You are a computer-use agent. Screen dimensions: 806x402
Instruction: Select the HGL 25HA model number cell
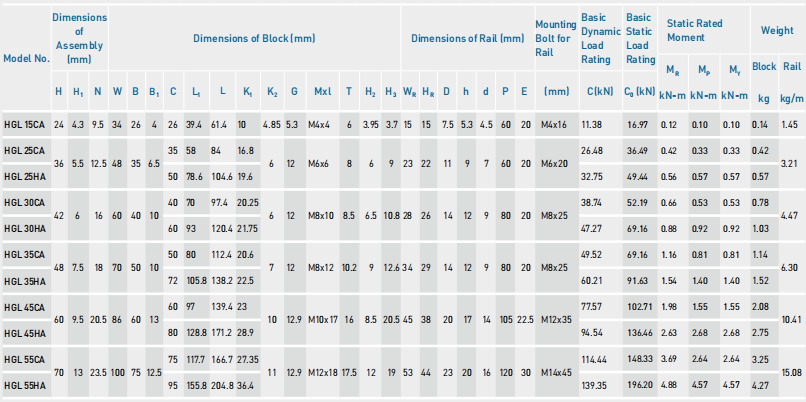[x=25, y=176]
